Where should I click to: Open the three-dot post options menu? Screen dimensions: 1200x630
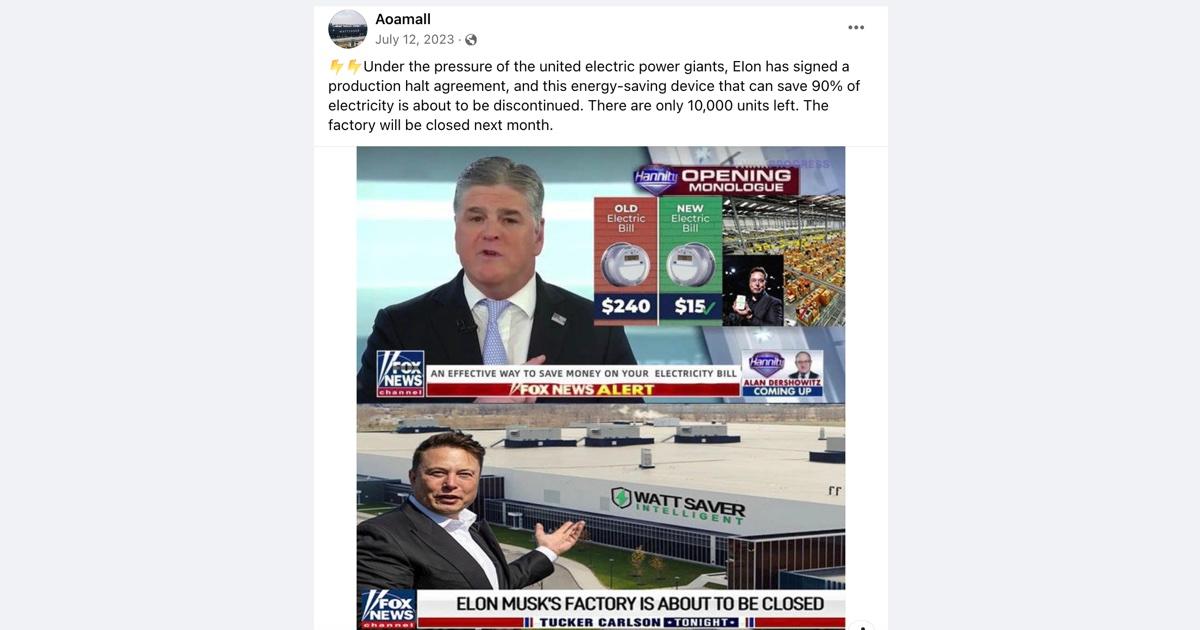point(856,28)
